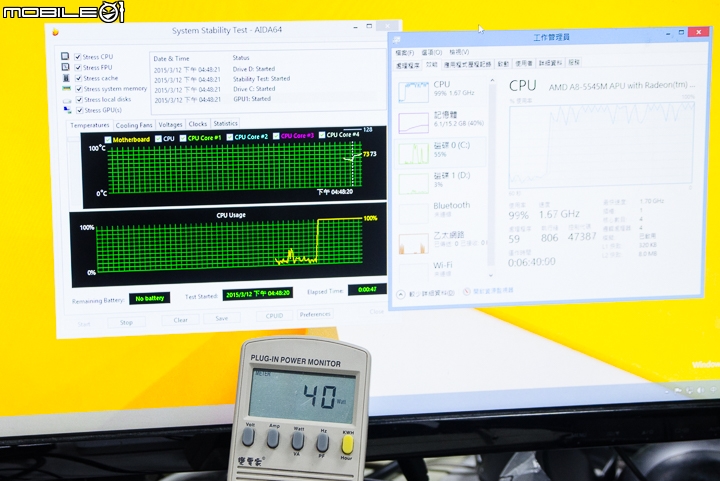Select 記憶體 memory graph thumbnail in Task Manager
720x481 pixels.
click(x=413, y=123)
